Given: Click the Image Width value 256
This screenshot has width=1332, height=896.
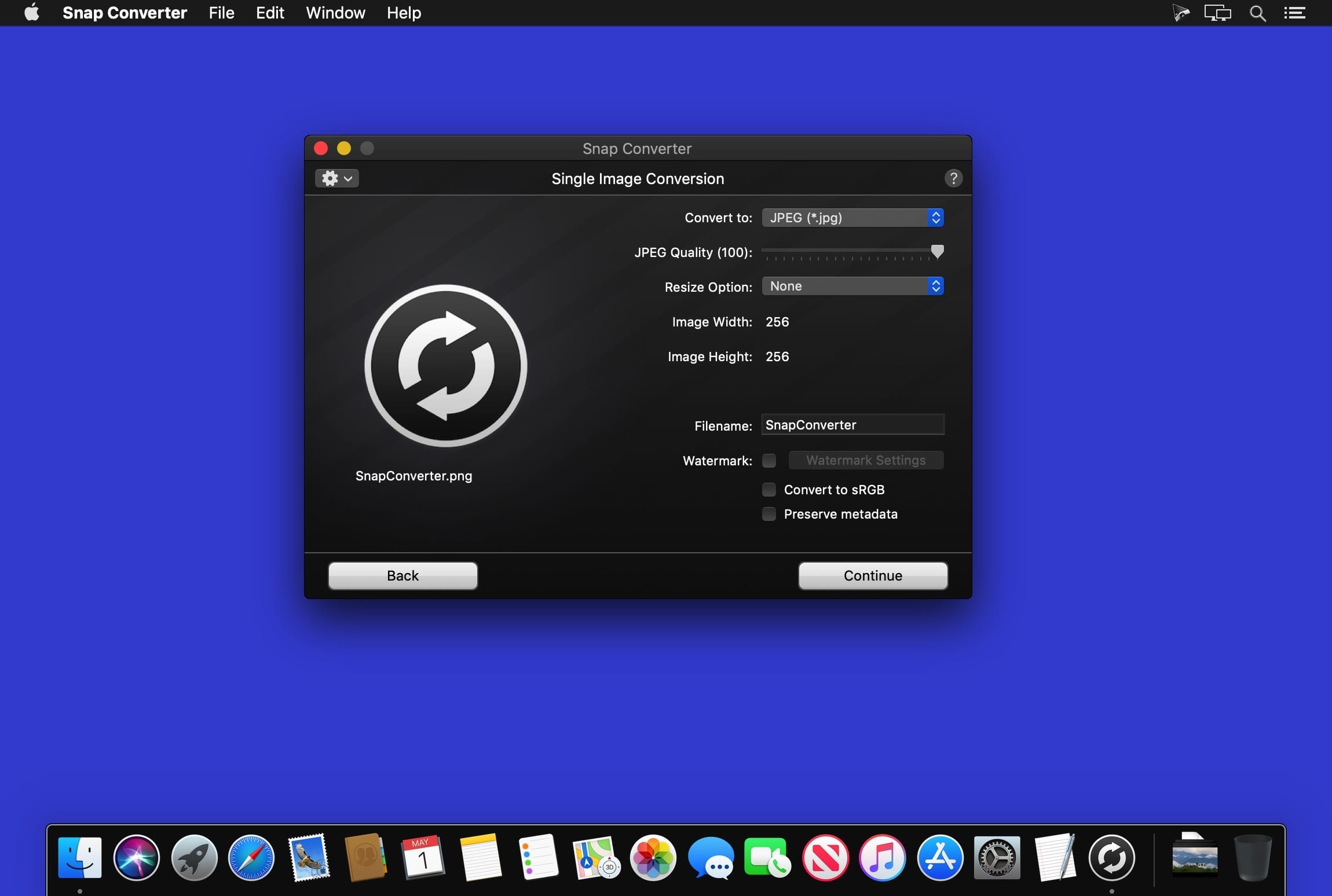Looking at the screenshot, I should coord(777,322).
